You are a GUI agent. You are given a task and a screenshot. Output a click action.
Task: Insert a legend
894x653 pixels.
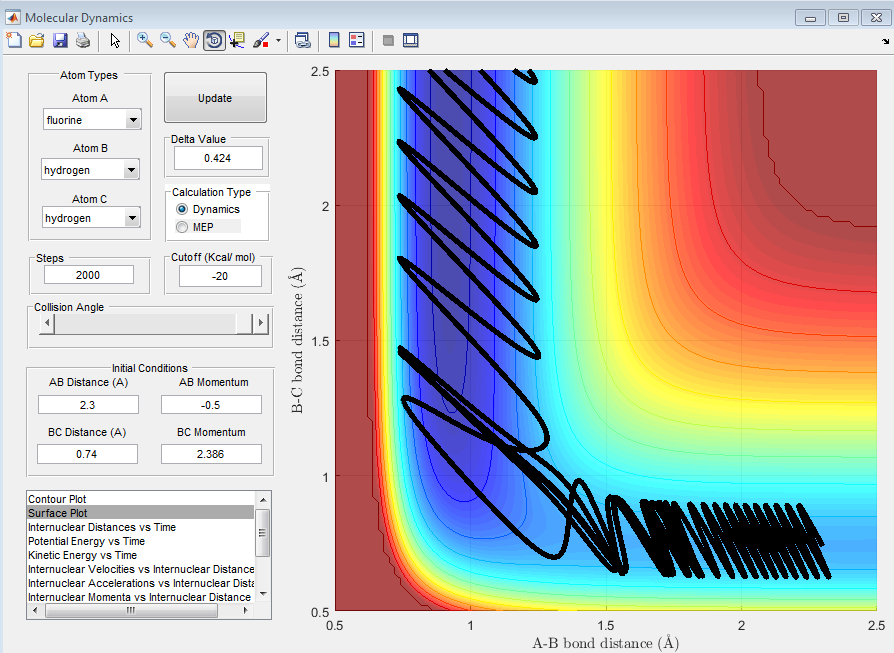click(357, 40)
